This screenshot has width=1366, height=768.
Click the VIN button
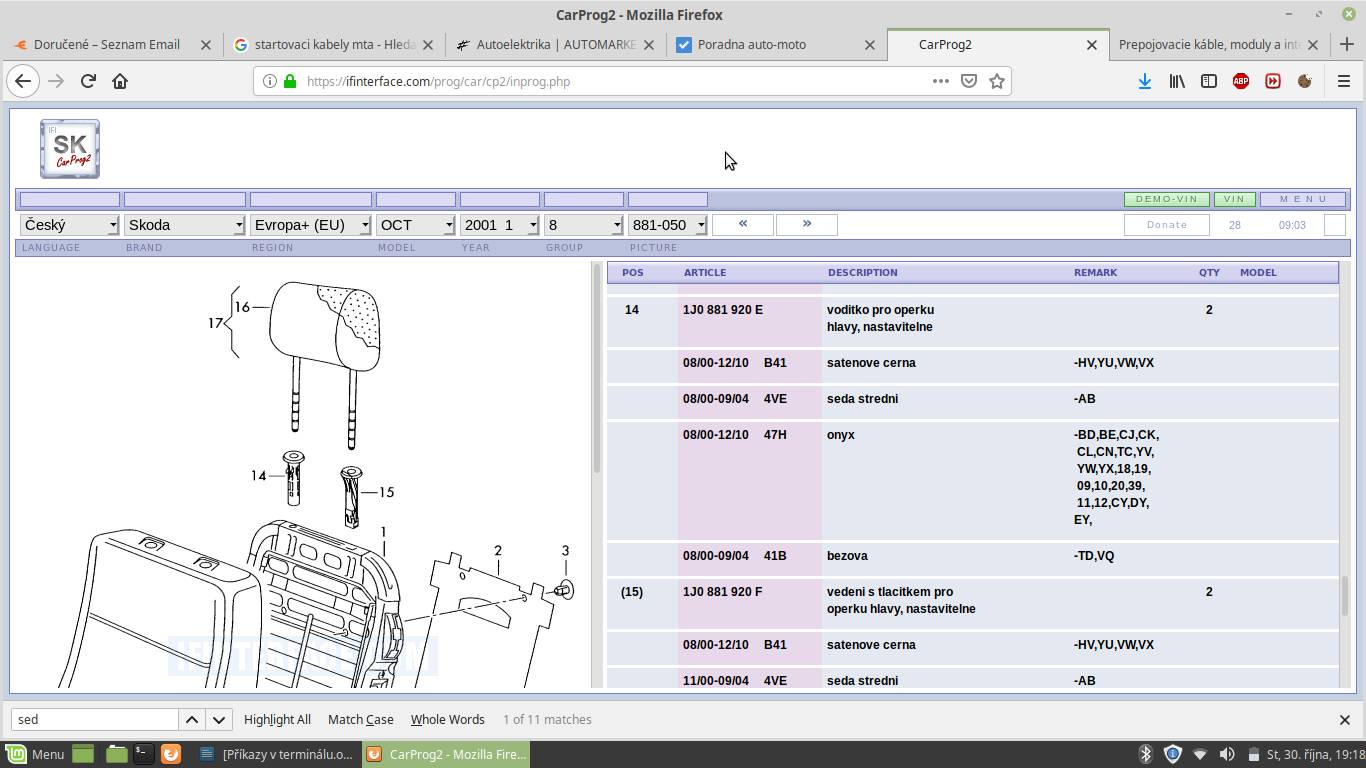pyautogui.click(x=1234, y=199)
